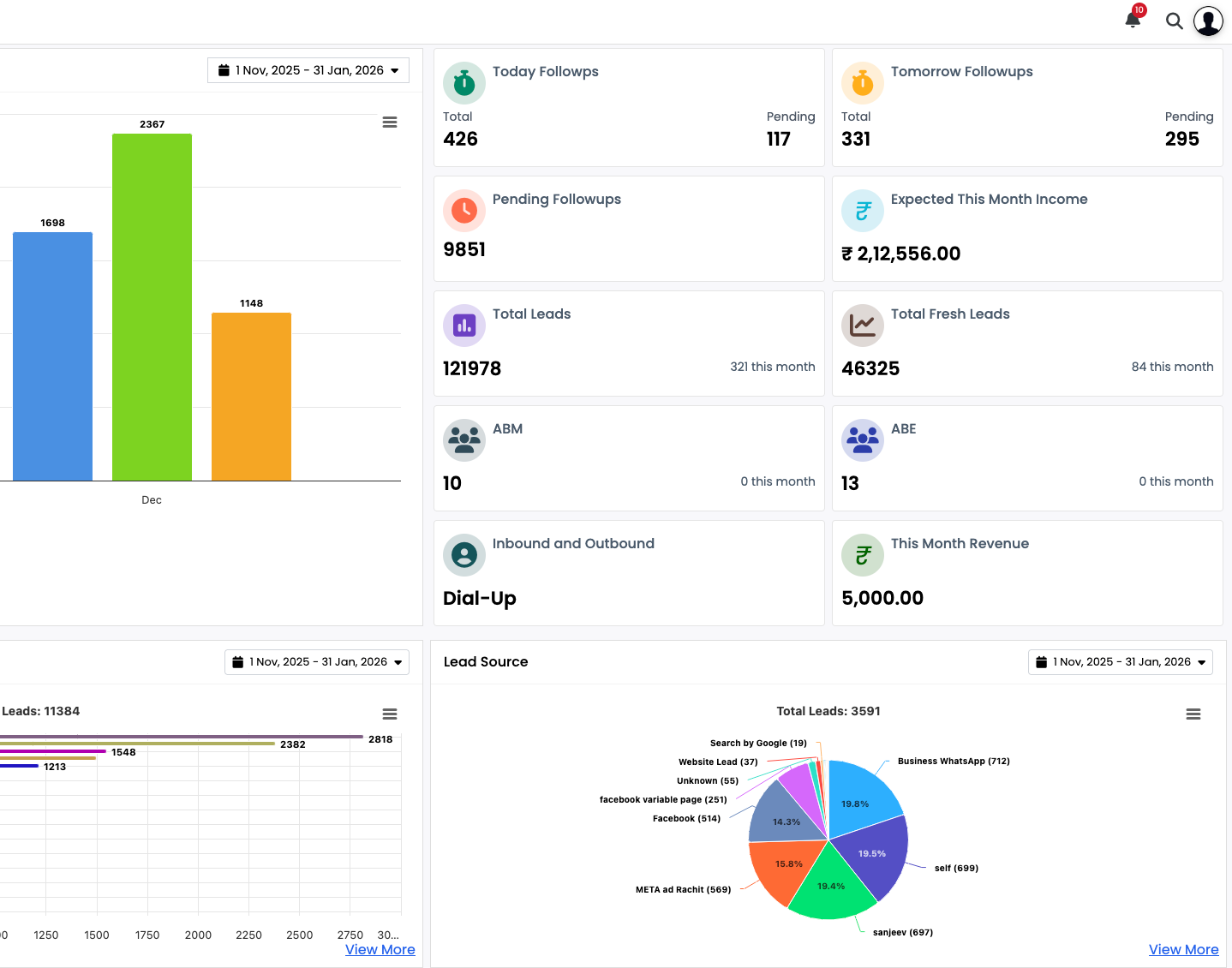Click the Inbound and Outbound headset icon
Viewport: 1232px width, 968px height.
463,555
